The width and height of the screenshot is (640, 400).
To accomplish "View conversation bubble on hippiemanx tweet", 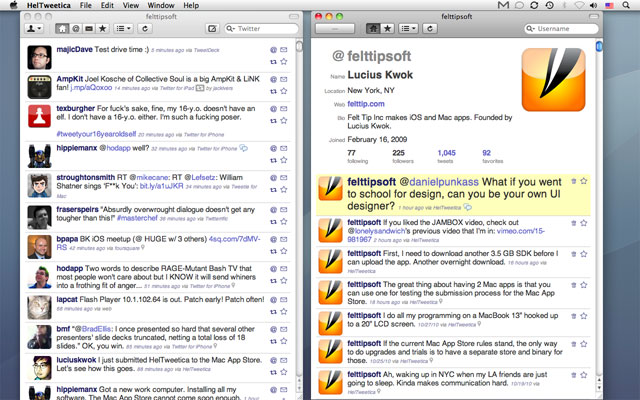I will 244,148.
